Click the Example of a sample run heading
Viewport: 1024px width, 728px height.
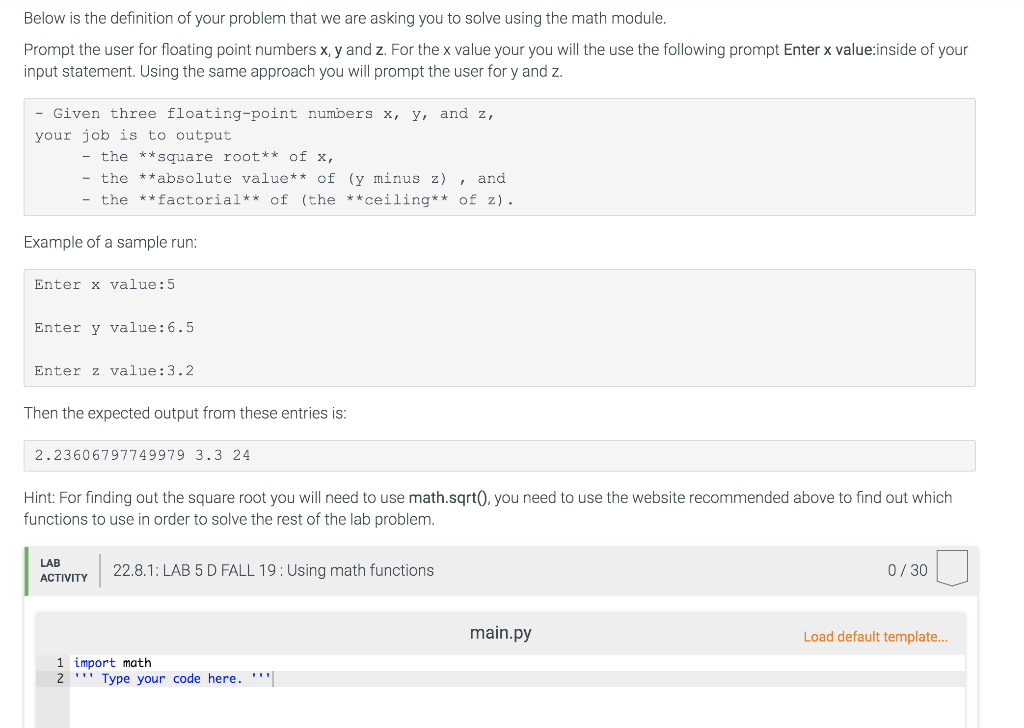click(110, 242)
